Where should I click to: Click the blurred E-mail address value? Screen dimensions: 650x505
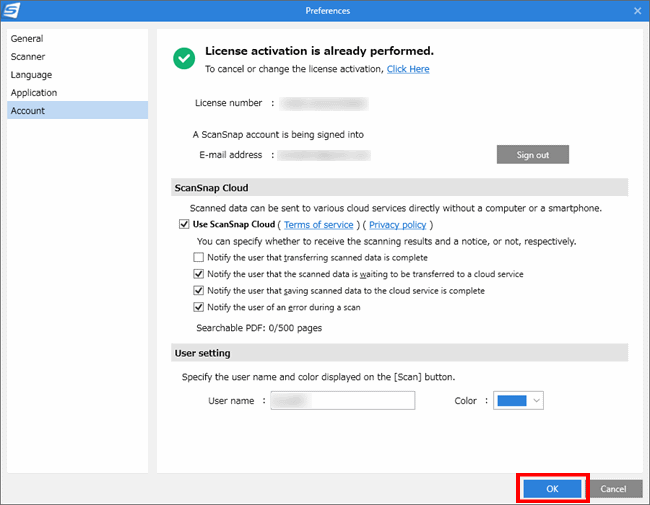click(x=324, y=155)
